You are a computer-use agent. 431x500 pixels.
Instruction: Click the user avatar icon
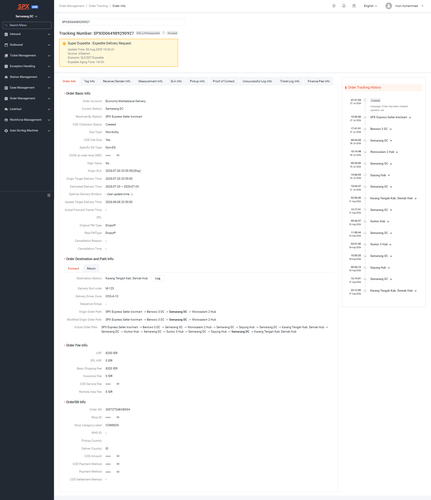[x=388, y=6]
